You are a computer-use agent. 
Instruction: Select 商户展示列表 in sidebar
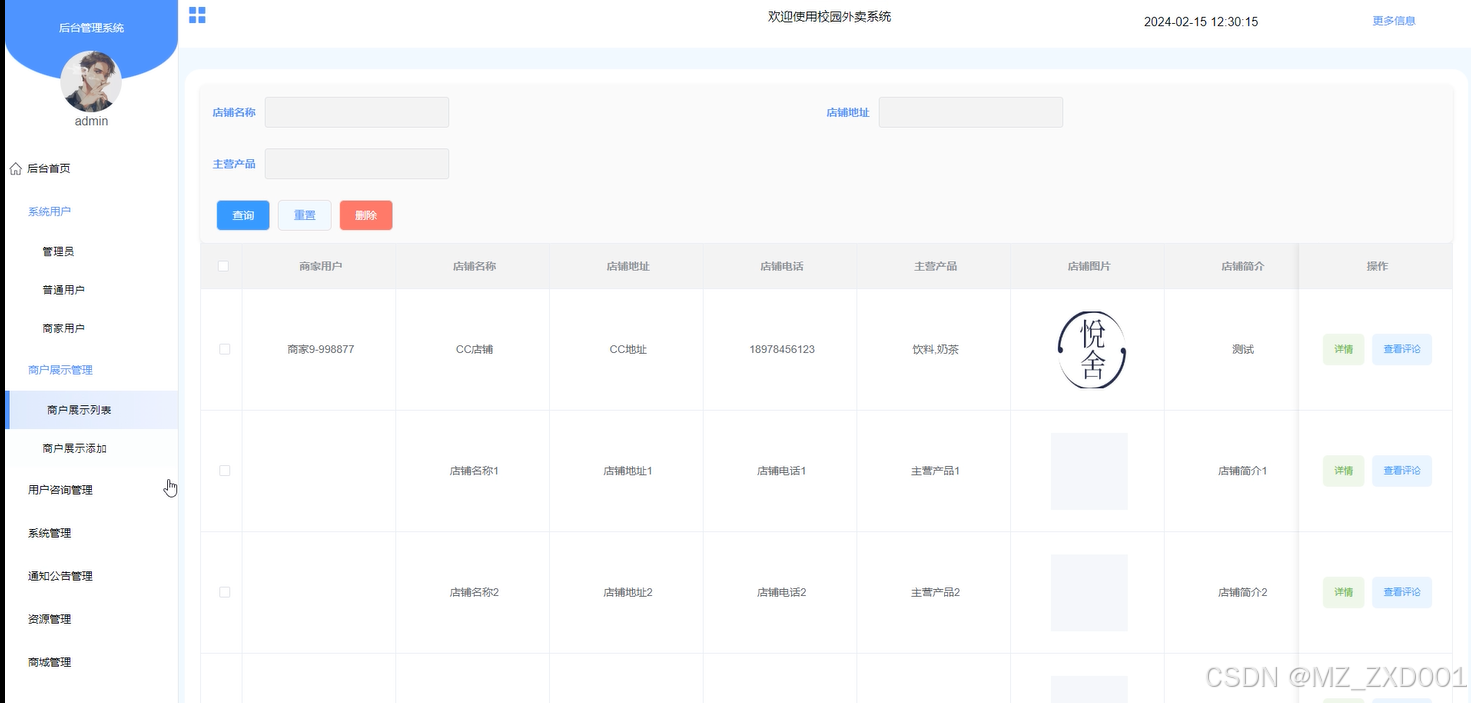(x=90, y=410)
